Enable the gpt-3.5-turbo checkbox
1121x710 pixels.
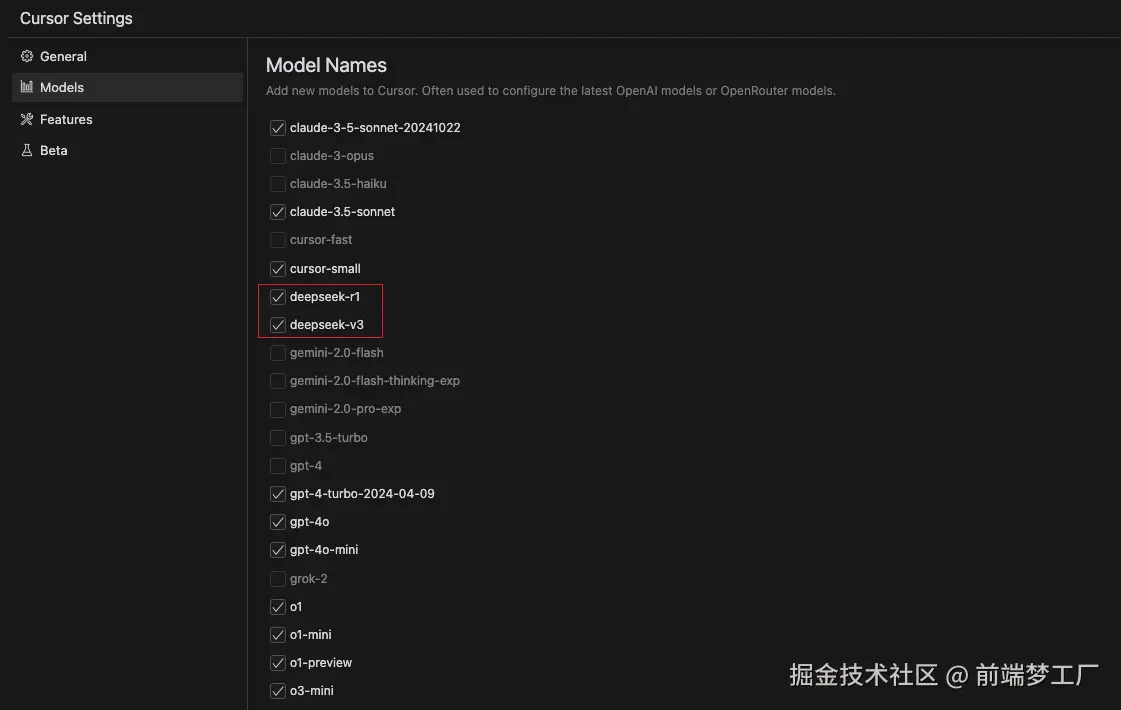coord(277,438)
